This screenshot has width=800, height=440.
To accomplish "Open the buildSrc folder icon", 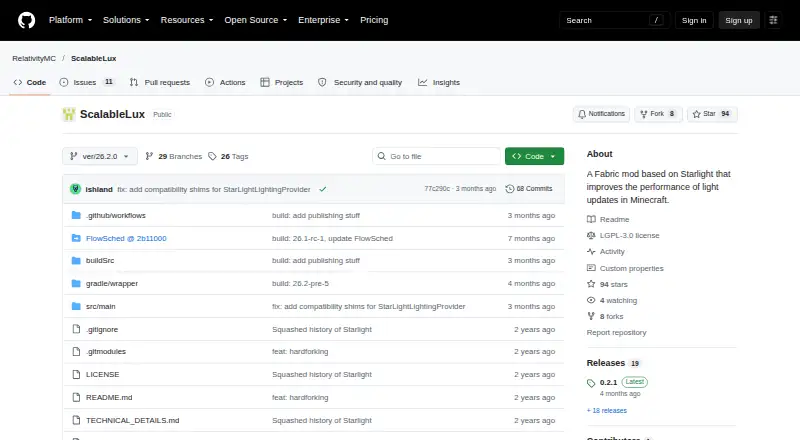I will [76, 260].
